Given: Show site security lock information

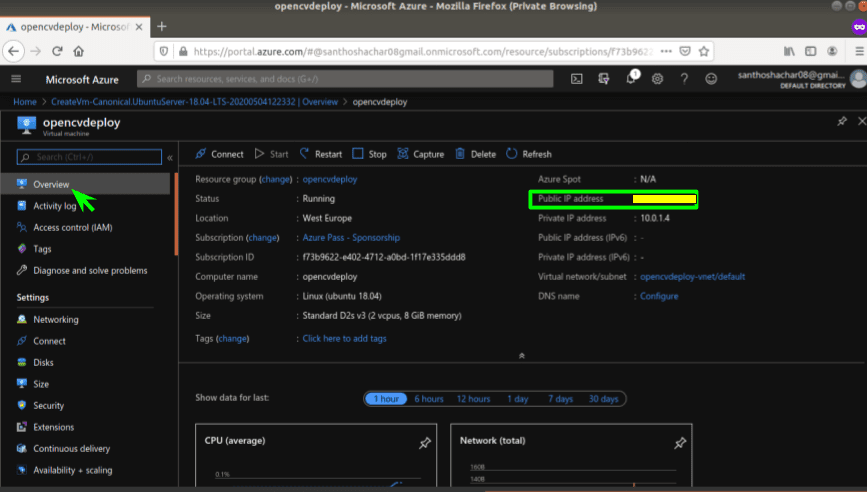Looking at the screenshot, I should pyautogui.click(x=183, y=51).
